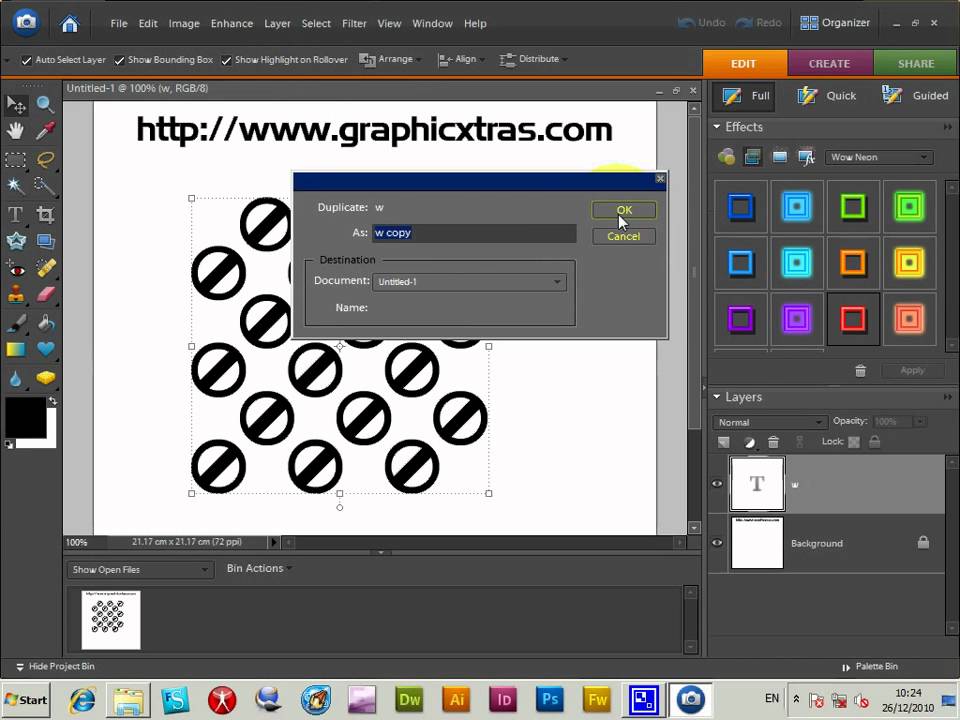960x720 pixels.
Task: Select the Cookie Cutter tool
Action: (16, 241)
